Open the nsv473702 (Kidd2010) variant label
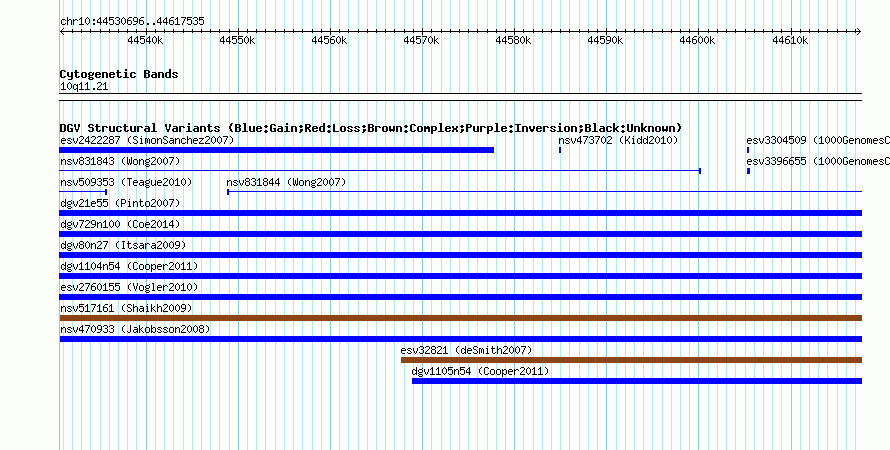Viewport: 890px width, 450px height. click(x=618, y=140)
